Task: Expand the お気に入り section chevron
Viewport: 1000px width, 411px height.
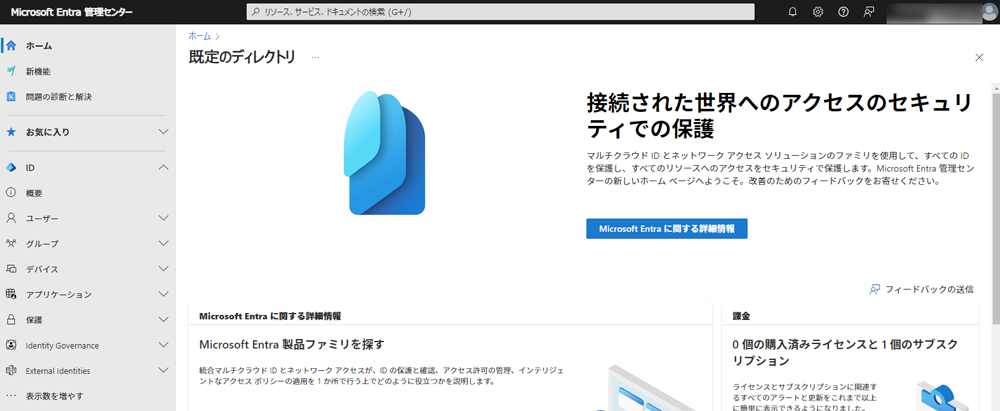Action: 163,132
